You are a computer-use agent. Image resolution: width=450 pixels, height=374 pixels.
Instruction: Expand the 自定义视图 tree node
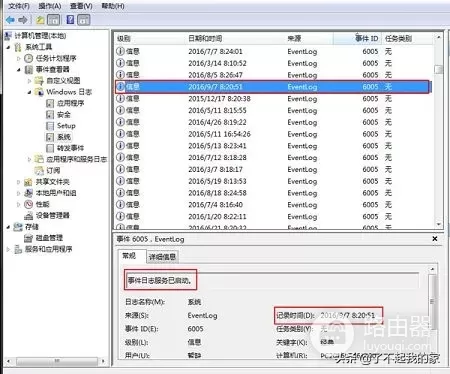[29, 81]
